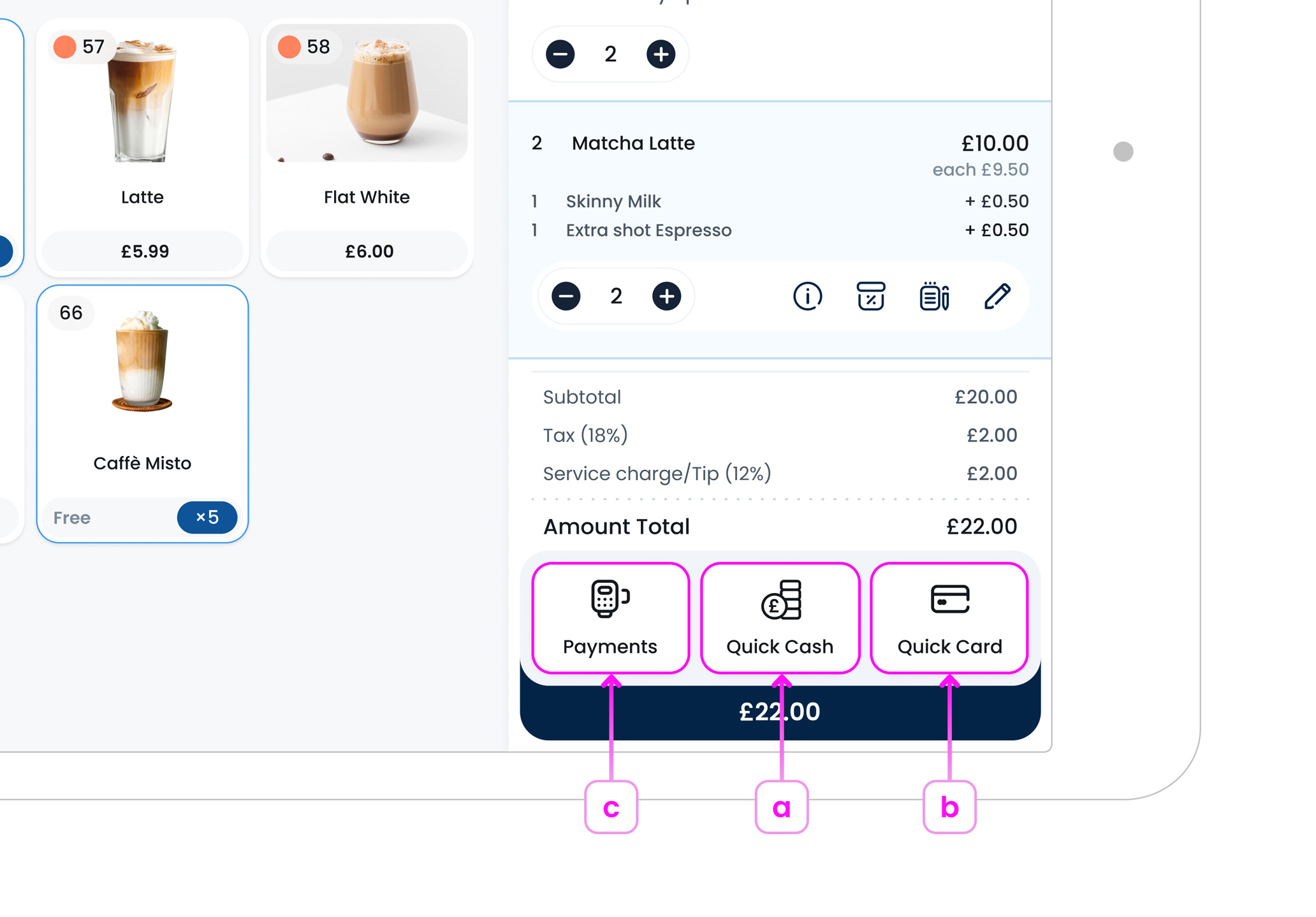Increase the Matcha Latte quantity
The width and height of the screenshot is (1316, 917).
click(666, 296)
